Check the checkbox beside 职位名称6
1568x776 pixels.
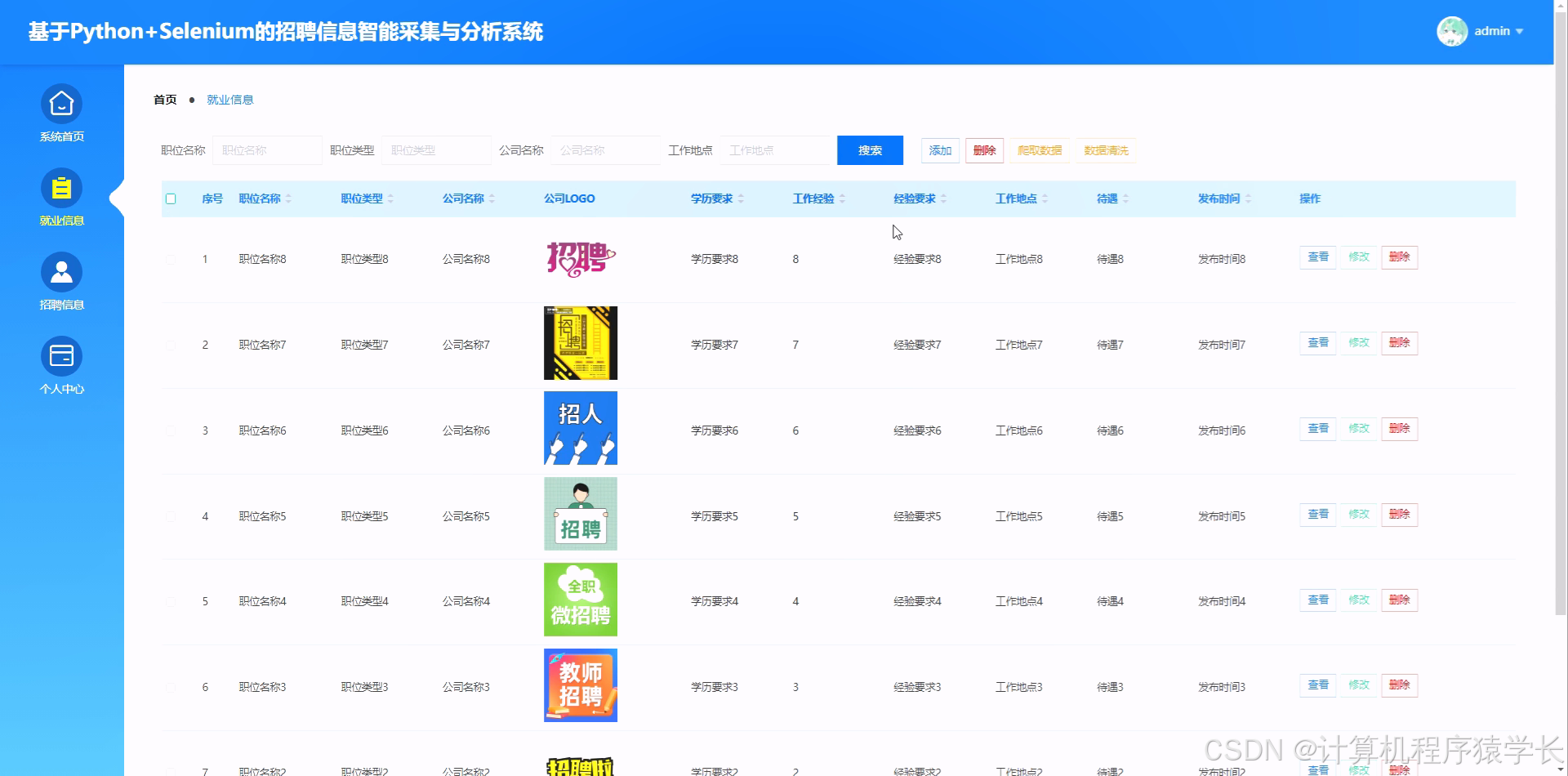click(x=171, y=430)
